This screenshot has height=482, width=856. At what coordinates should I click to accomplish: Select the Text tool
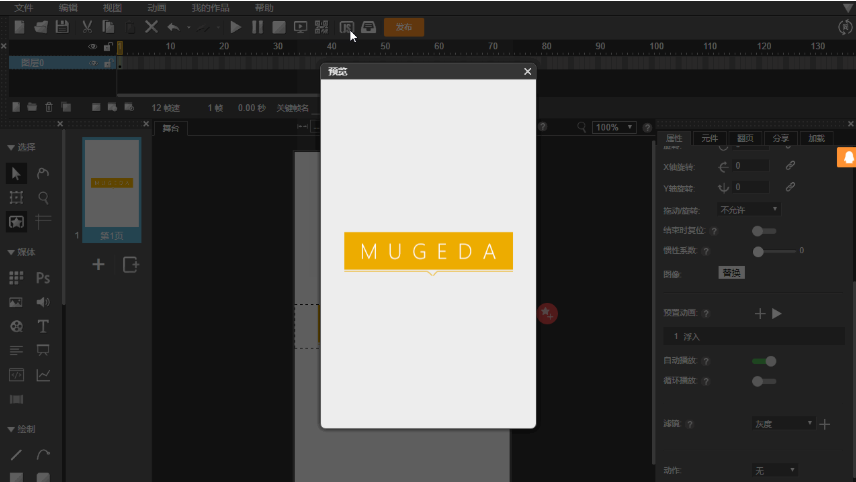43,326
